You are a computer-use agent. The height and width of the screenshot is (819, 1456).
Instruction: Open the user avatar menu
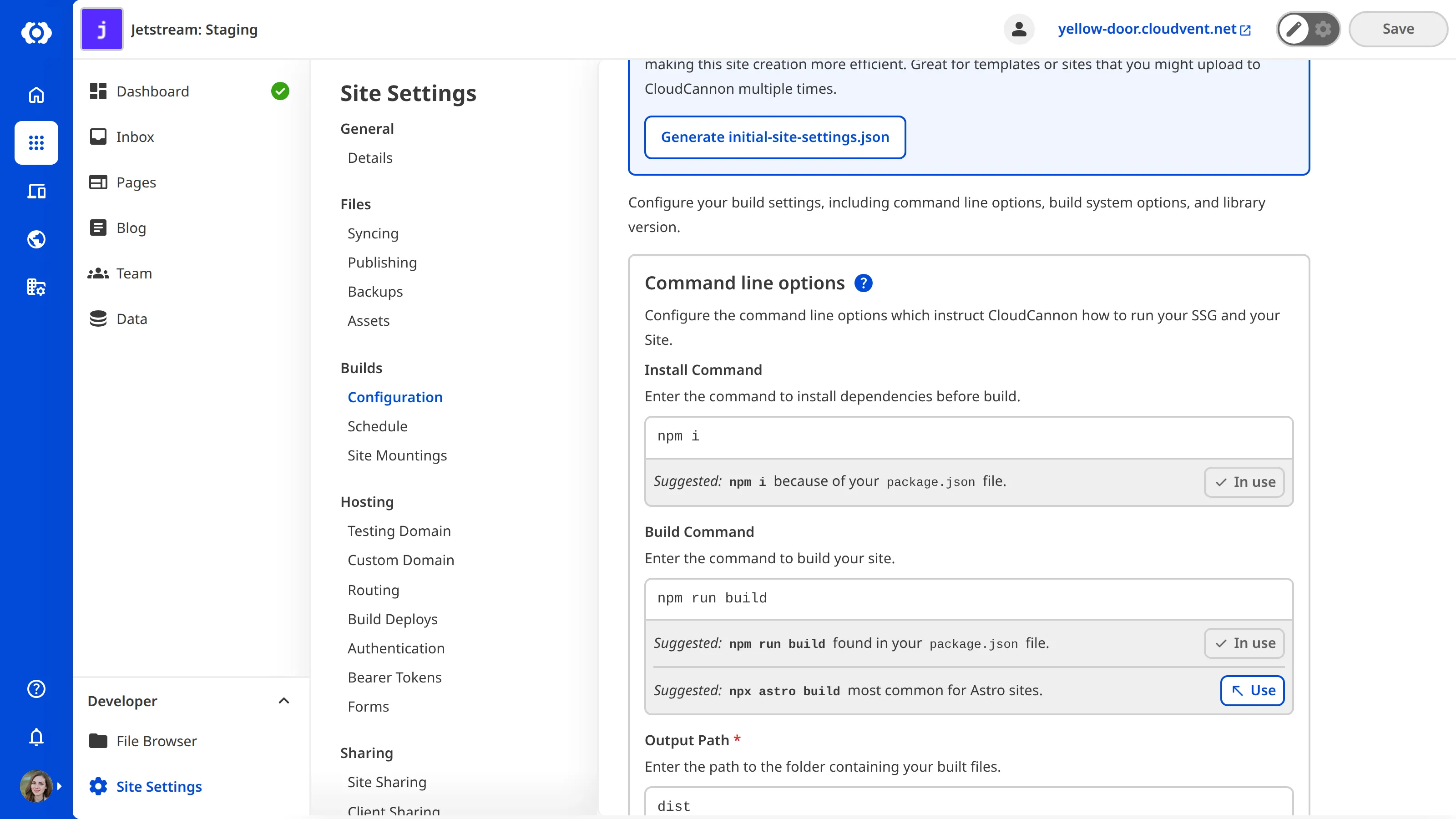[37, 786]
